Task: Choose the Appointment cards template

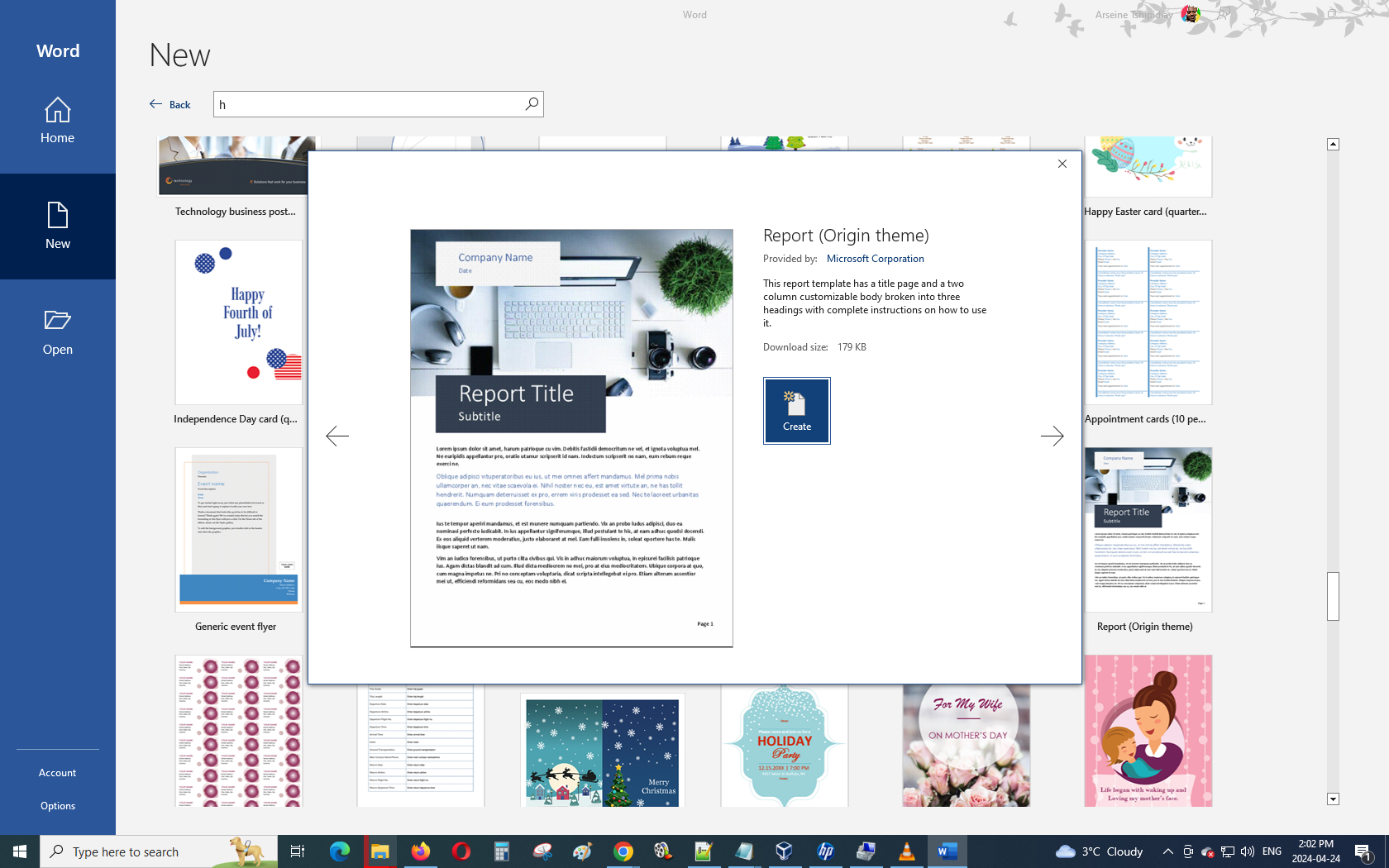Action: tap(1148, 322)
